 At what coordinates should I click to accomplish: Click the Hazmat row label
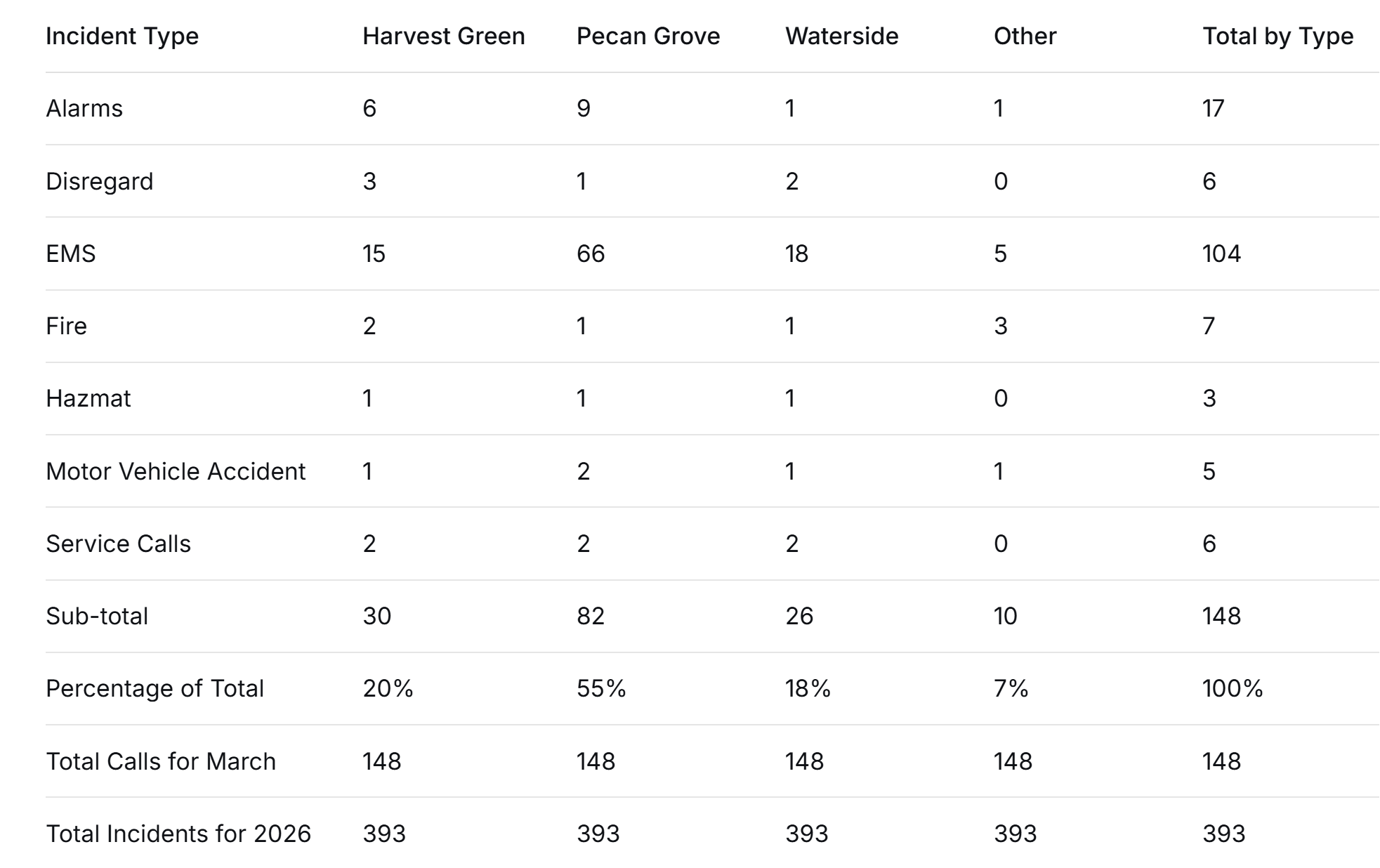88,398
